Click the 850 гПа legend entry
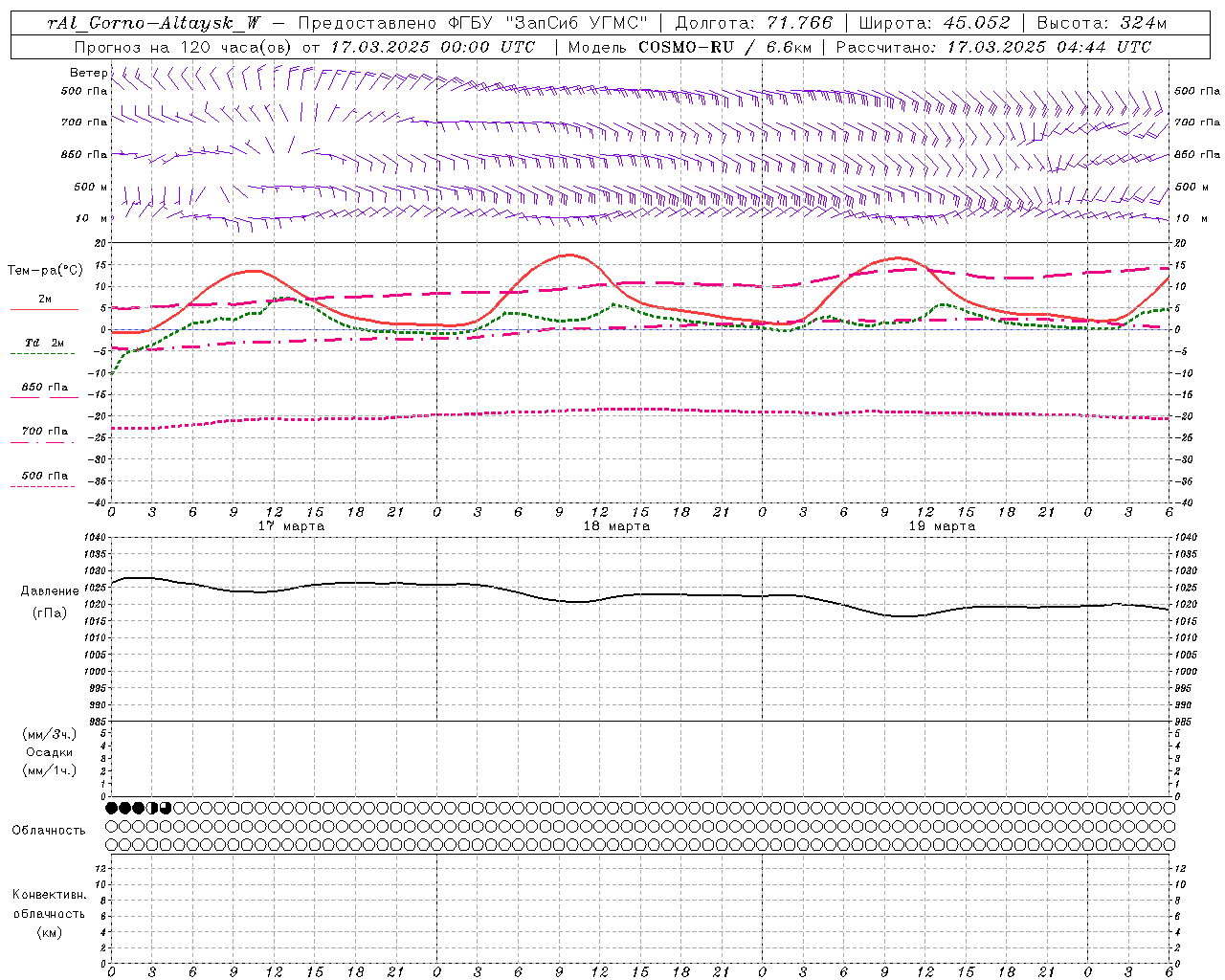 [x=44, y=390]
